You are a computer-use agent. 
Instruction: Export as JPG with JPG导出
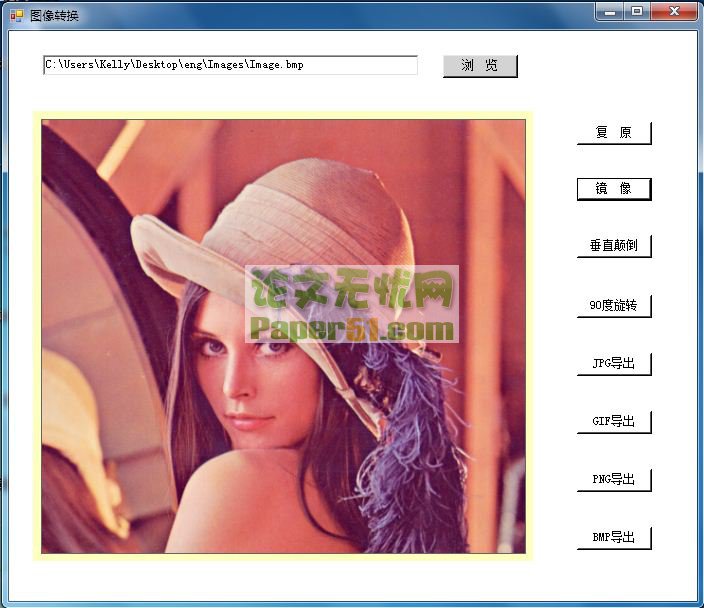(614, 364)
